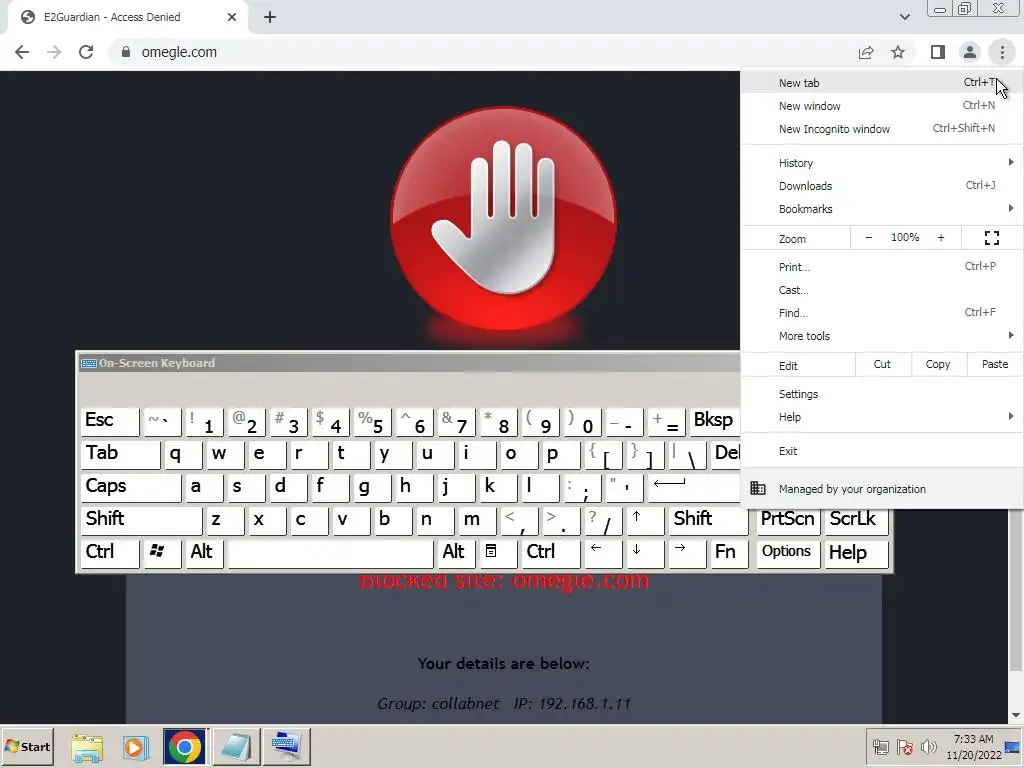The width and height of the screenshot is (1024, 768).
Task: Toggle right Ctrl key on On-Screen Keyboard
Action: tap(550, 553)
